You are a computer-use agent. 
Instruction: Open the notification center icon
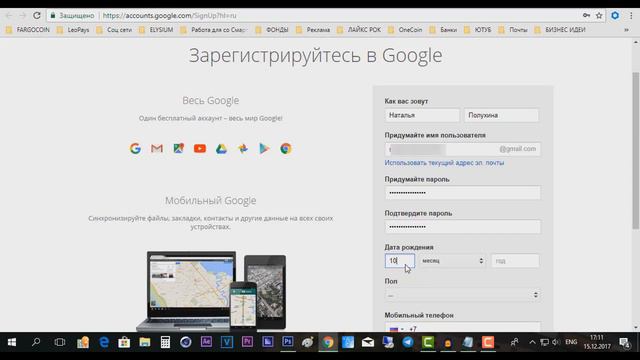[624, 342]
